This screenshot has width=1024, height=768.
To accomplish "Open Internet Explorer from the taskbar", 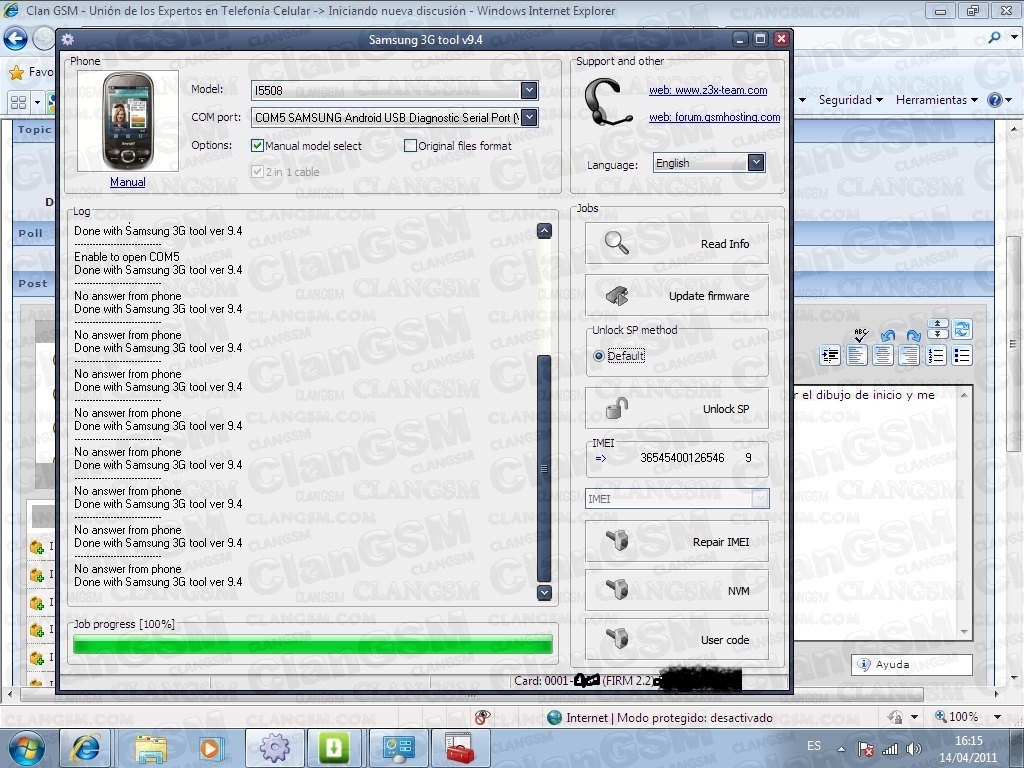I will tap(86, 748).
